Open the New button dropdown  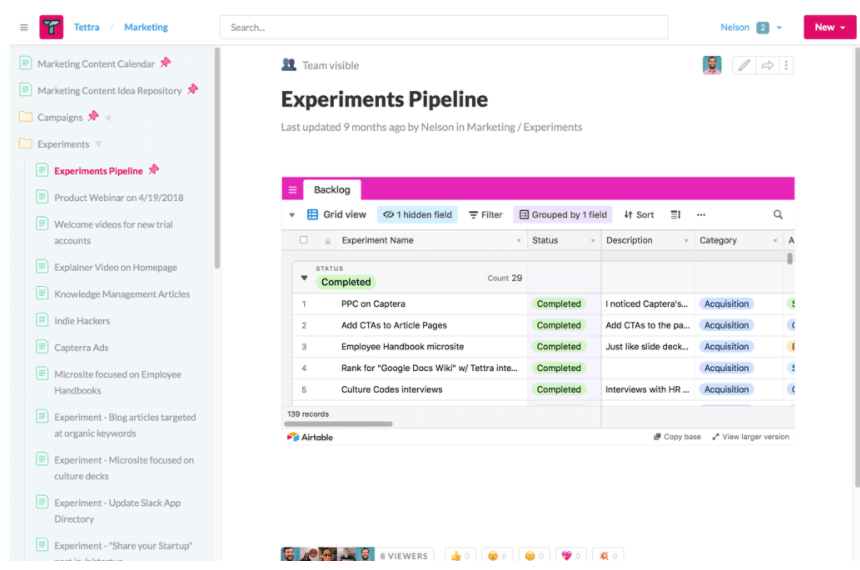click(829, 27)
